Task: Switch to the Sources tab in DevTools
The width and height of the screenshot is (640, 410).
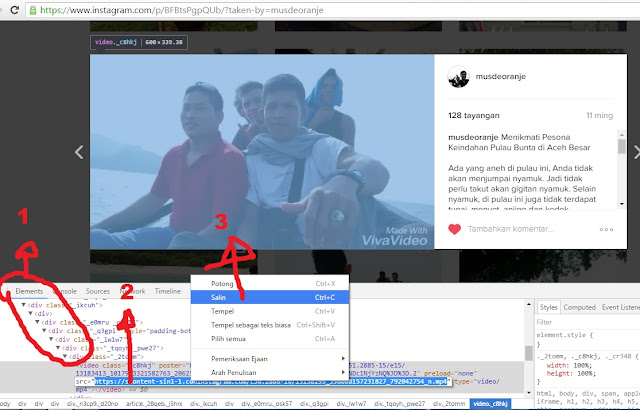Action: click(98, 291)
